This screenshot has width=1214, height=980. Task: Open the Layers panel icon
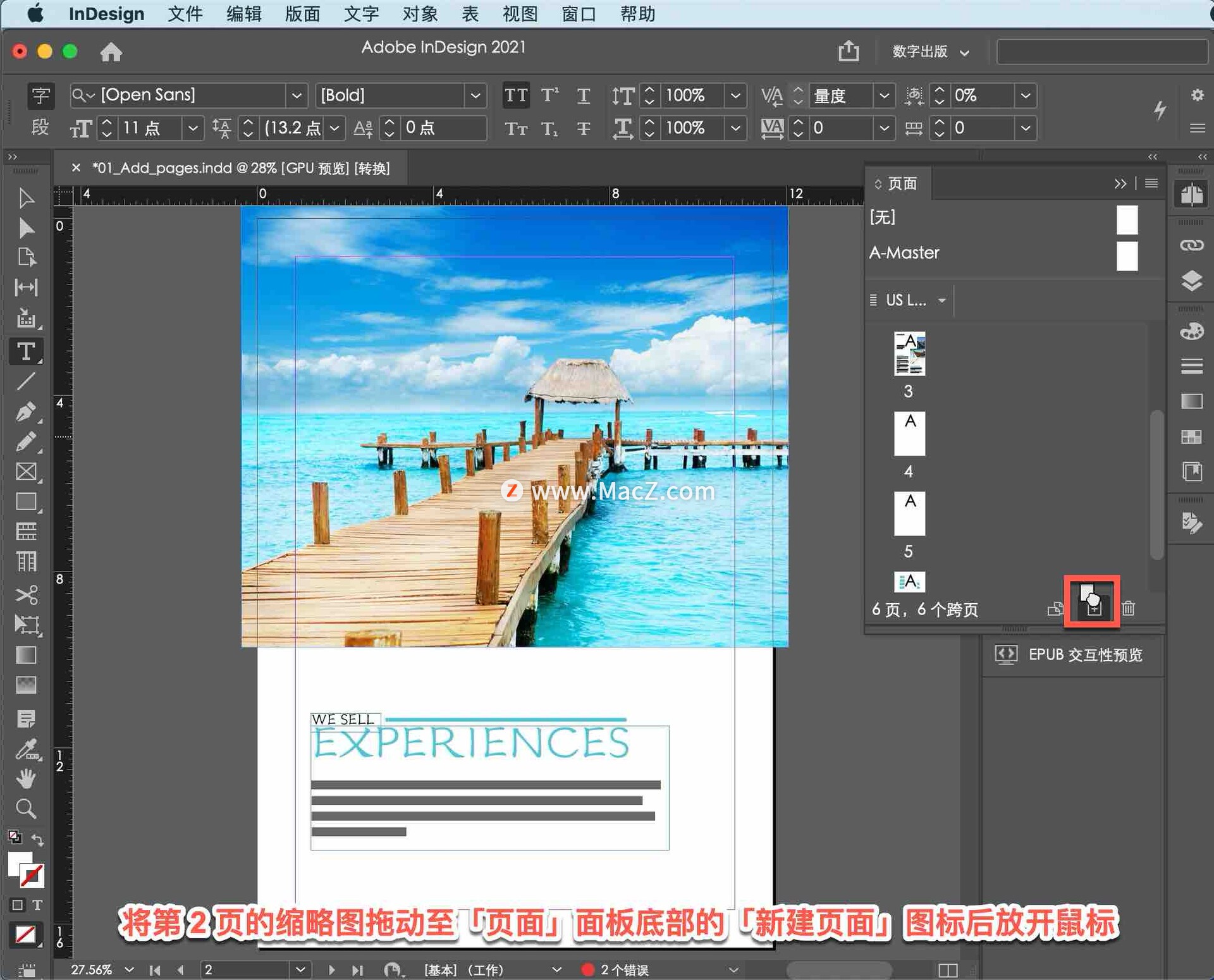pyautogui.click(x=1191, y=281)
